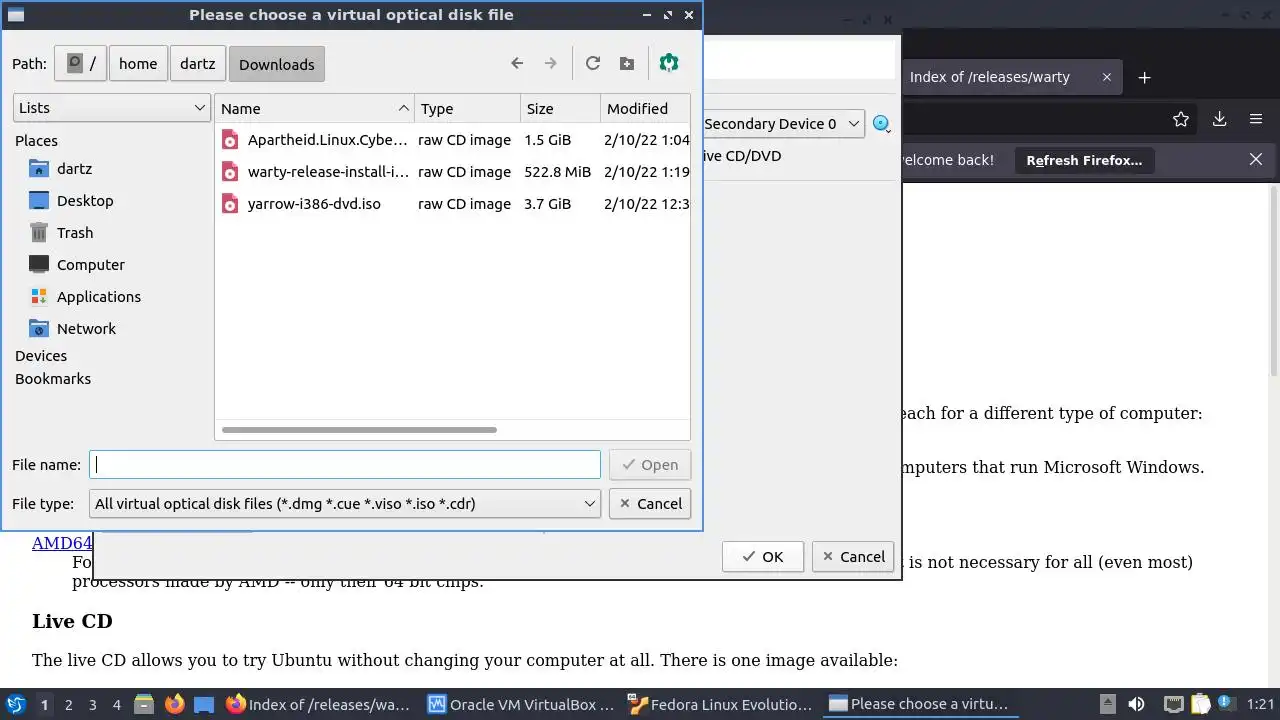Viewport: 1280px width, 720px height.
Task: Click the yarrow-i386-dvd.iso file icon
Action: [x=230, y=204]
